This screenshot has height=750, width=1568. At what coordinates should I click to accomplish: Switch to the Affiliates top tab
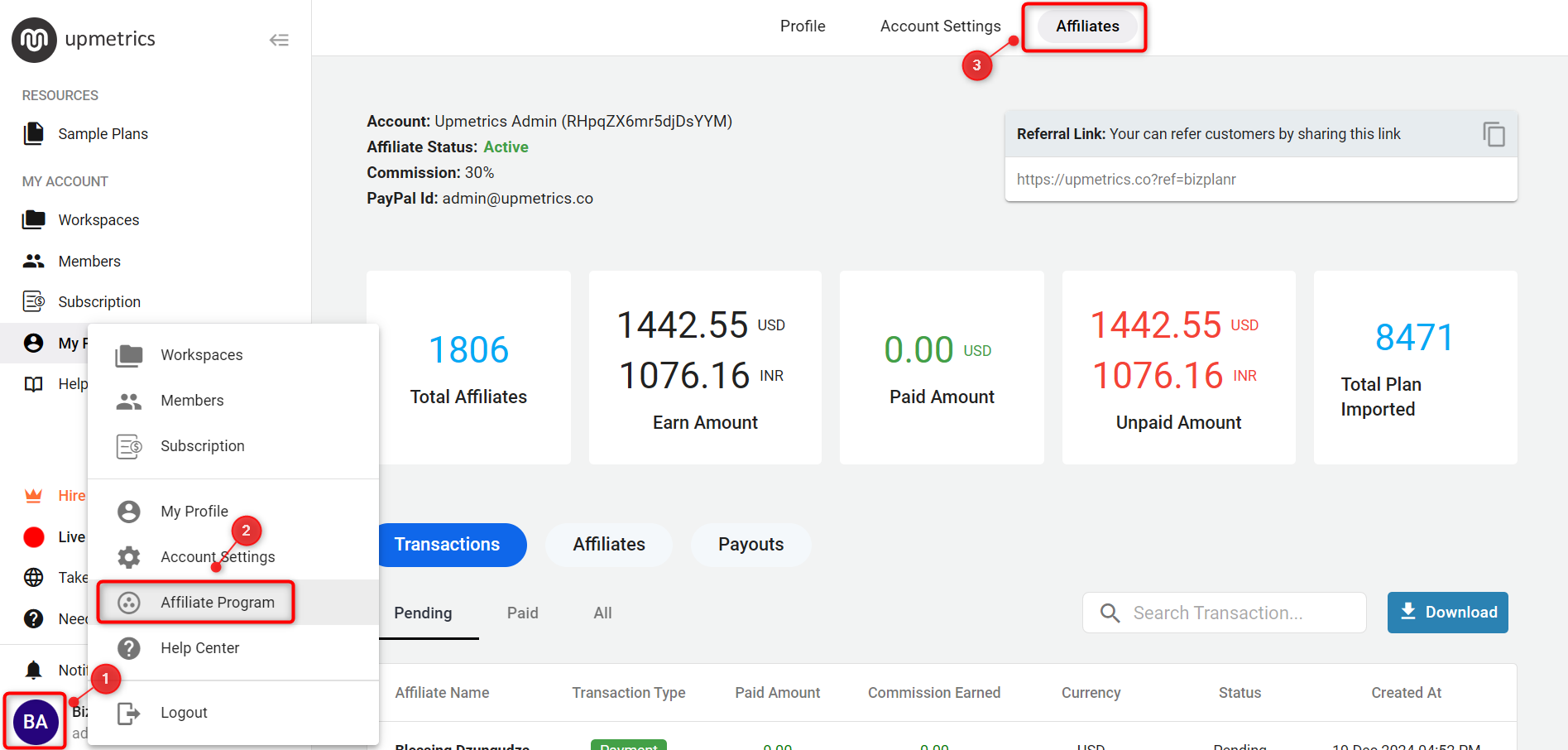(1087, 26)
